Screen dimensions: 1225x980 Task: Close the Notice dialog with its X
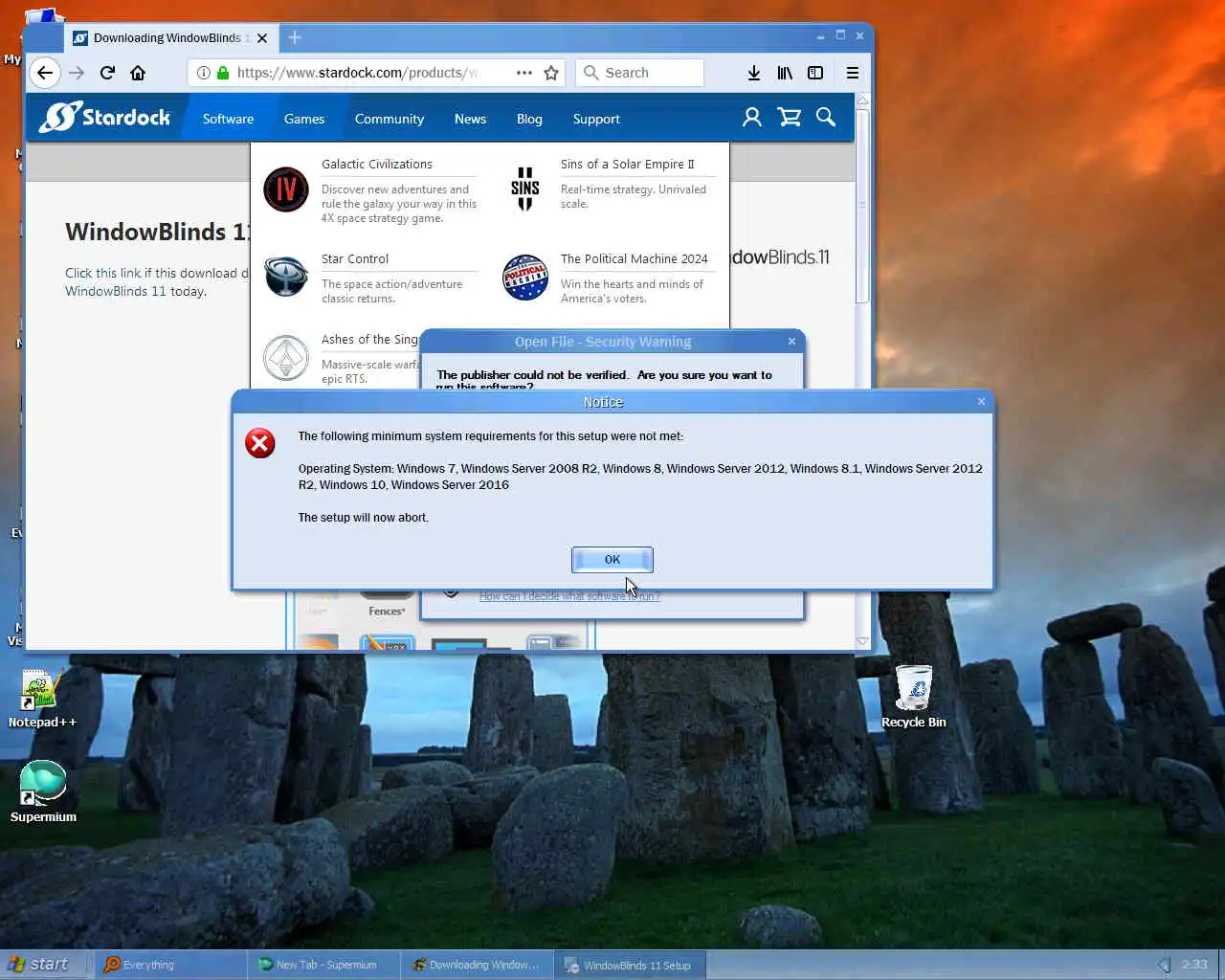tap(981, 402)
